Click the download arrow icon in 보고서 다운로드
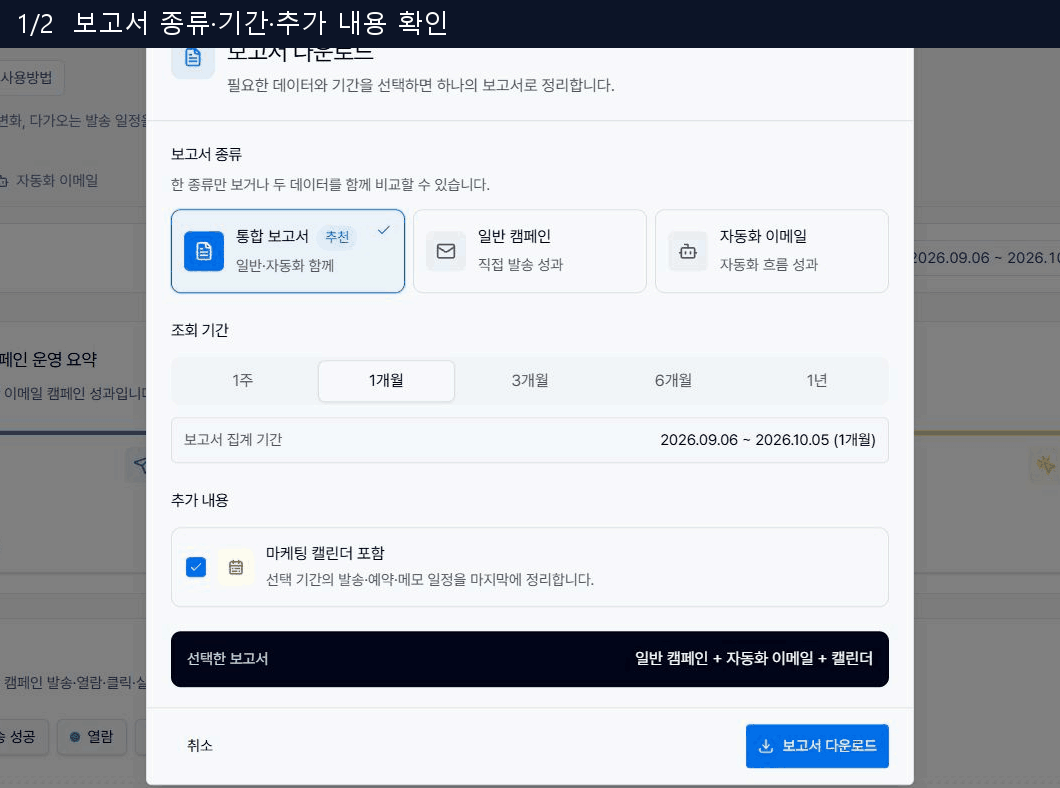This screenshot has height=788, width=1060. 765,745
